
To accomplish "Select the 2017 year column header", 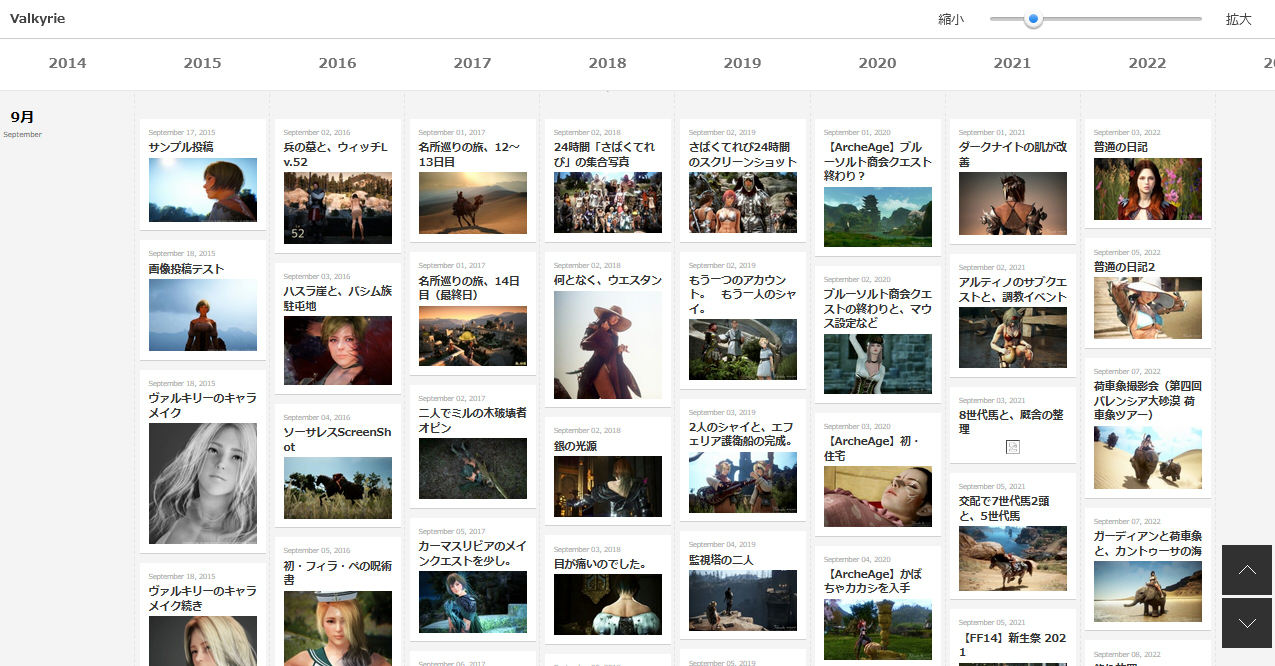I will (x=472, y=63).
